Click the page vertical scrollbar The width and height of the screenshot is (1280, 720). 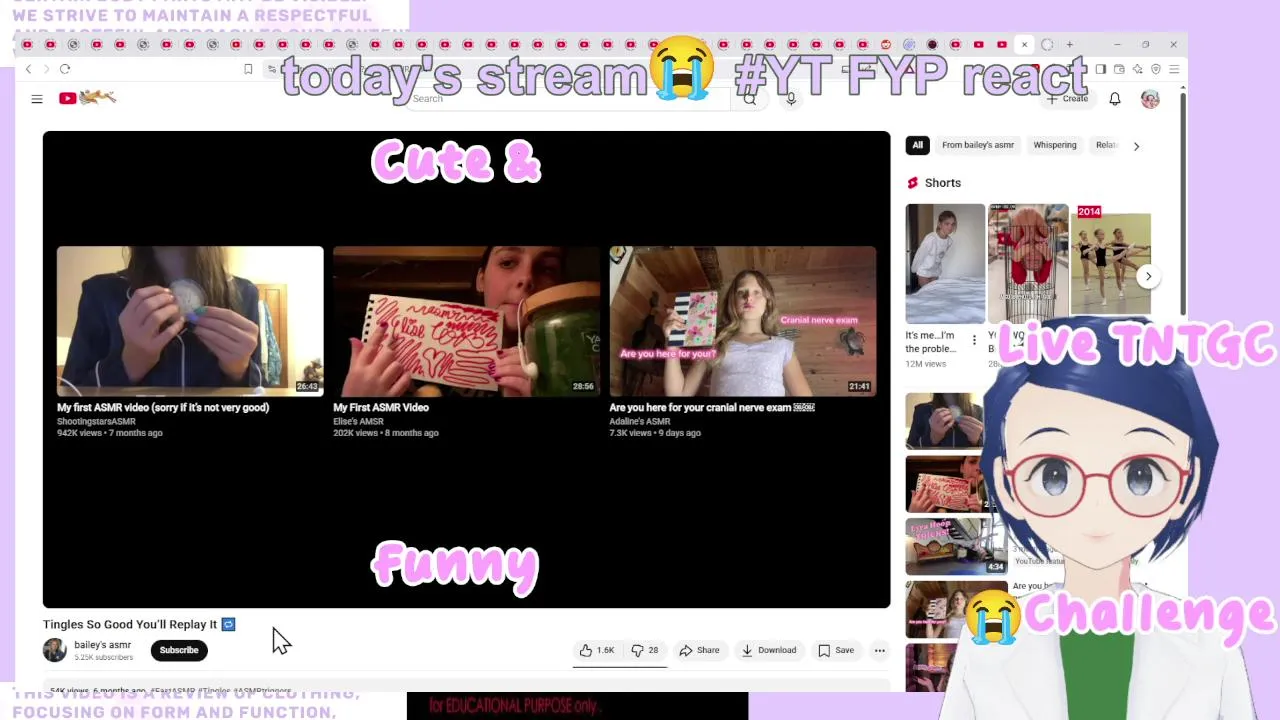pos(1183,205)
